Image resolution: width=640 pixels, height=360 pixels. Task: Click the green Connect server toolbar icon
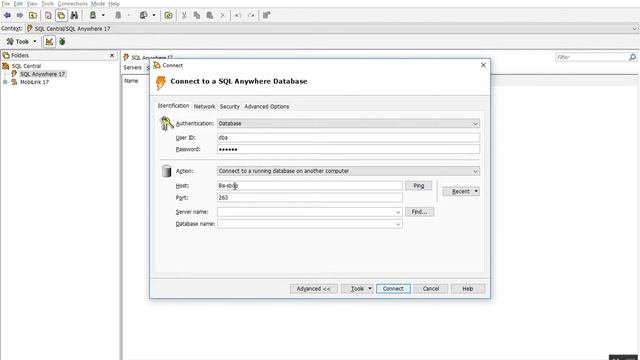click(x=93, y=16)
